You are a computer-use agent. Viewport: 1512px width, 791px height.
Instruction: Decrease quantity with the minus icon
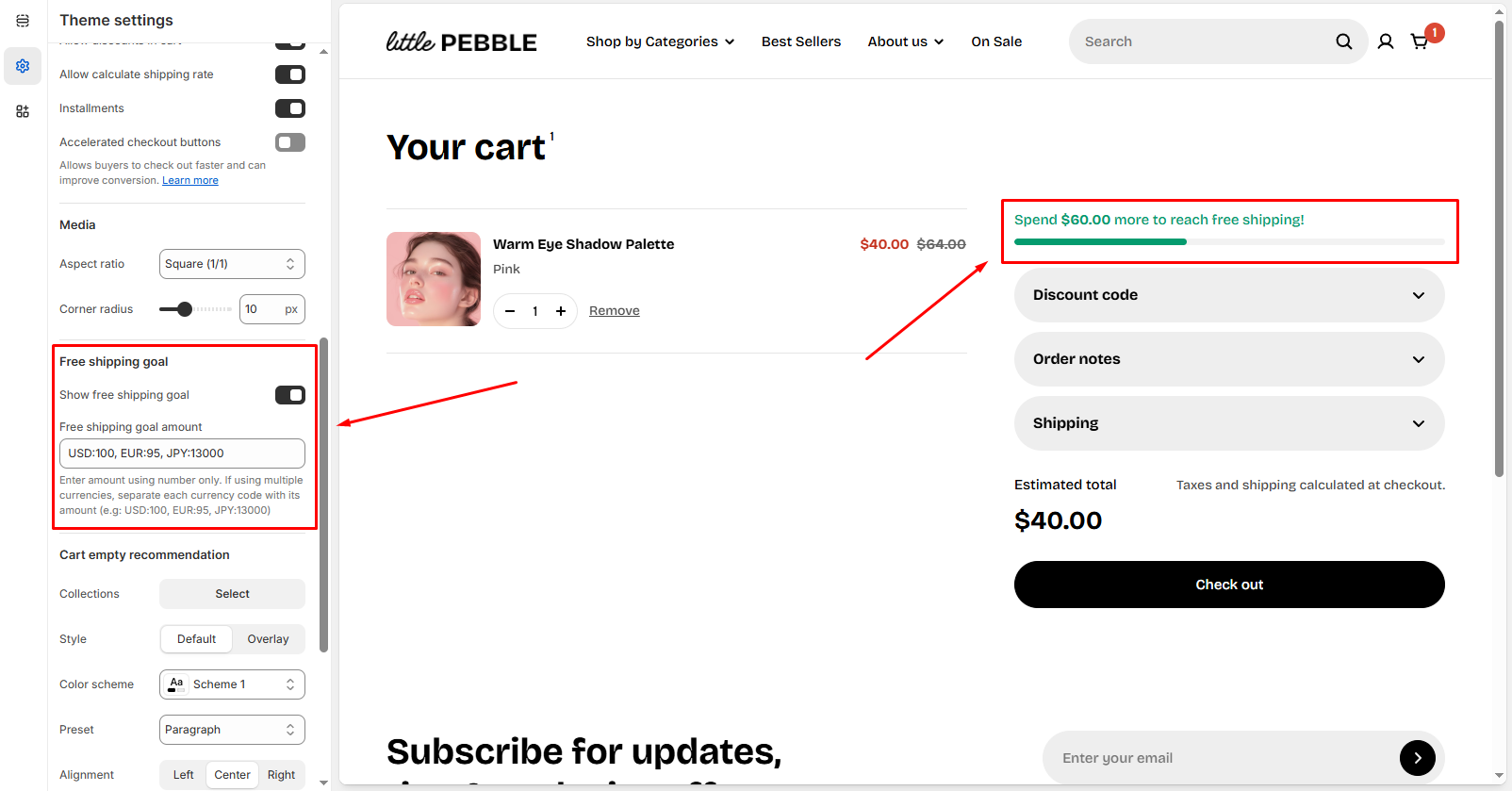(510, 311)
